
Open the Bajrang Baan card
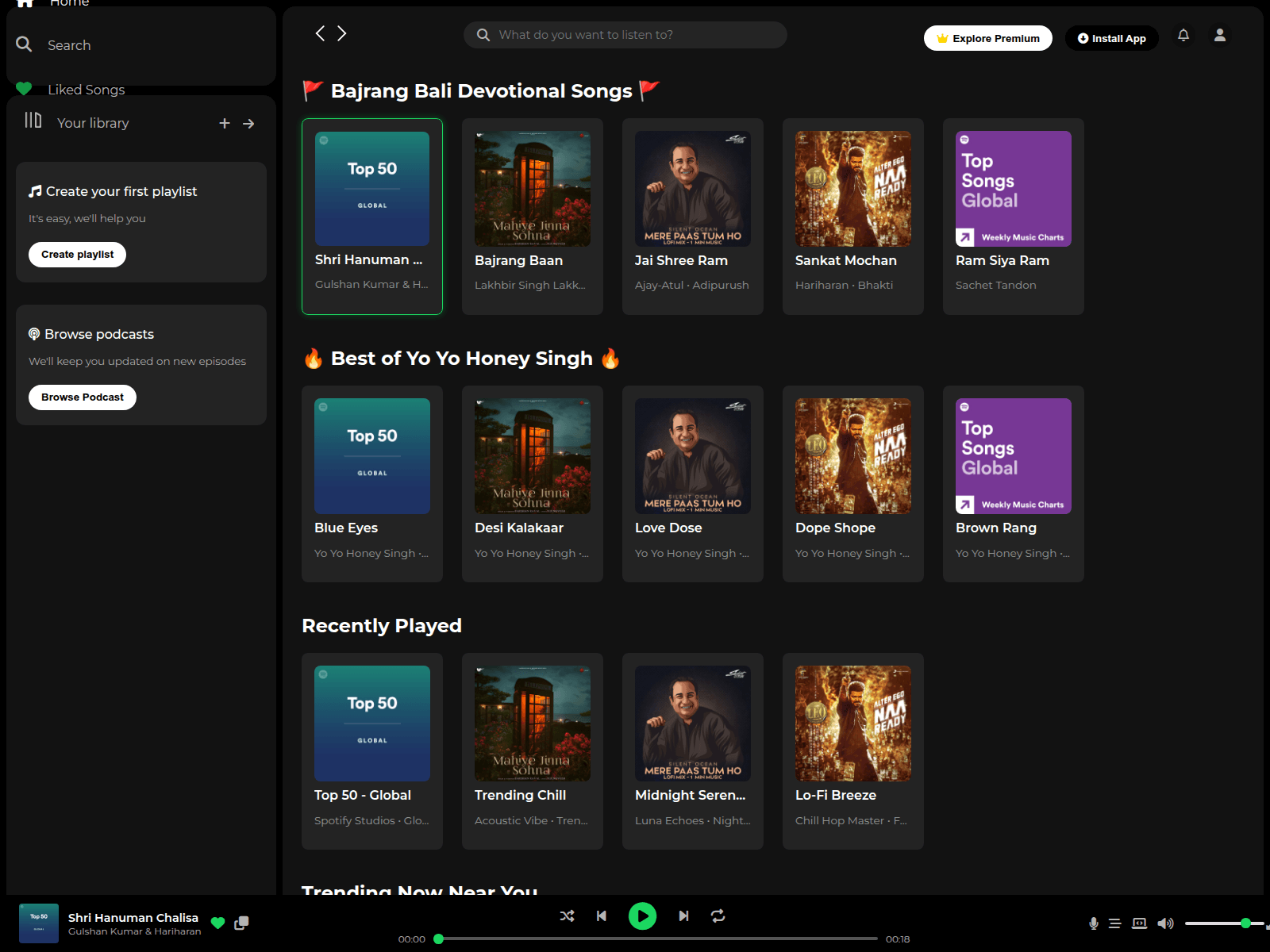pos(533,217)
